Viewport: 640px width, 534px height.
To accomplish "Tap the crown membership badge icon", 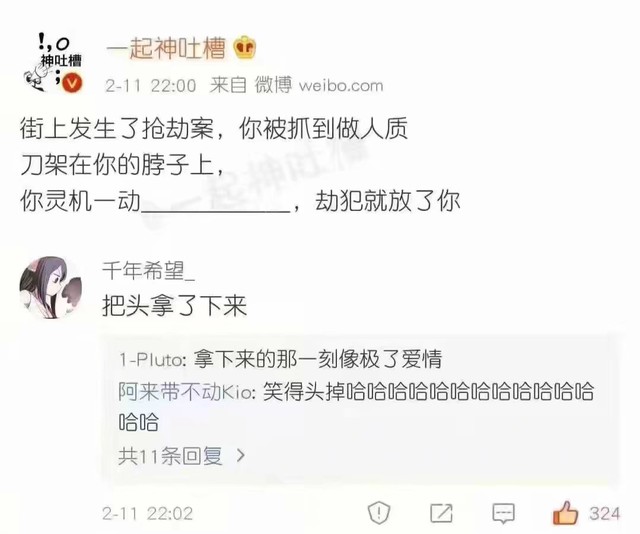I will (244, 47).
